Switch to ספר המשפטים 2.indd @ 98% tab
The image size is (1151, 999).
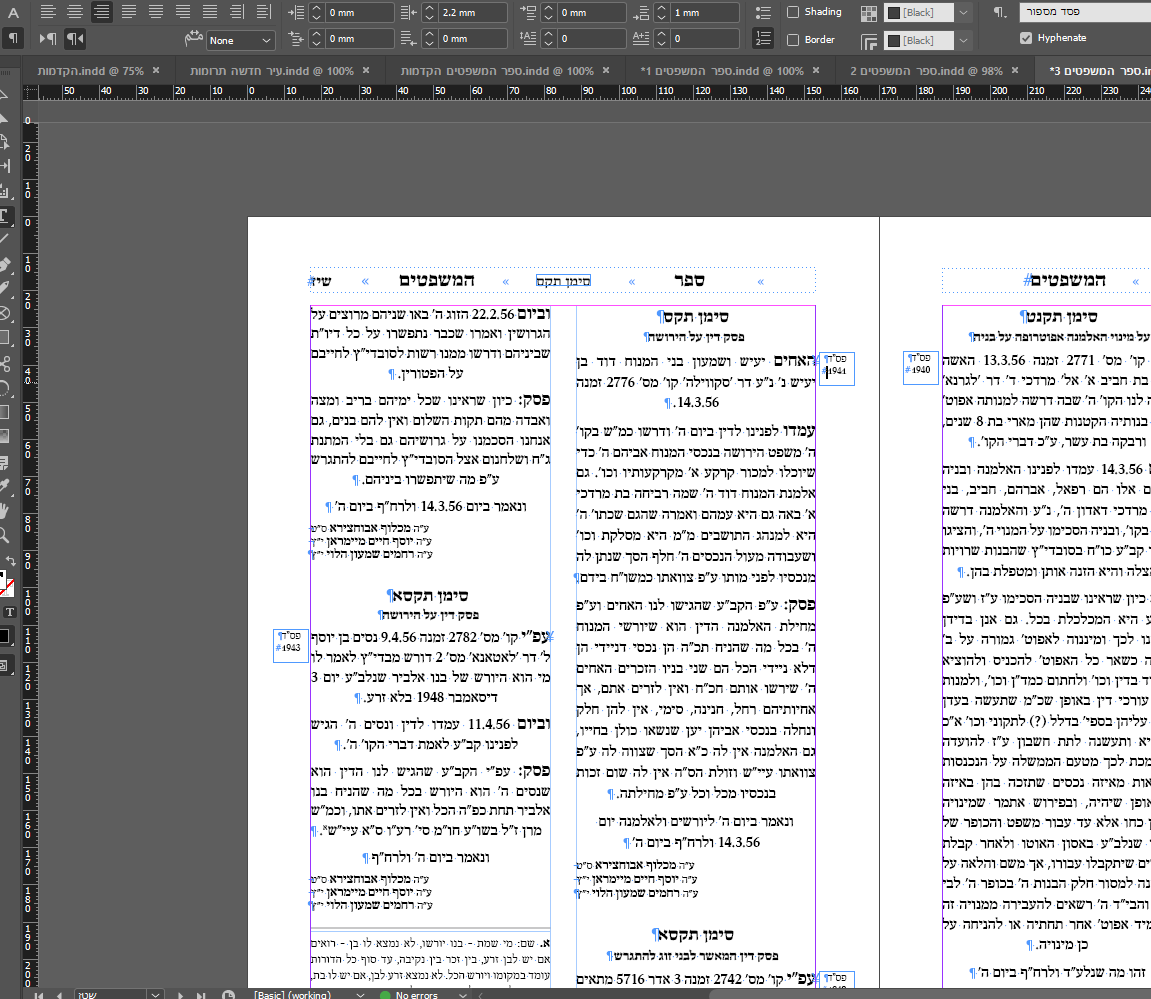[926, 71]
